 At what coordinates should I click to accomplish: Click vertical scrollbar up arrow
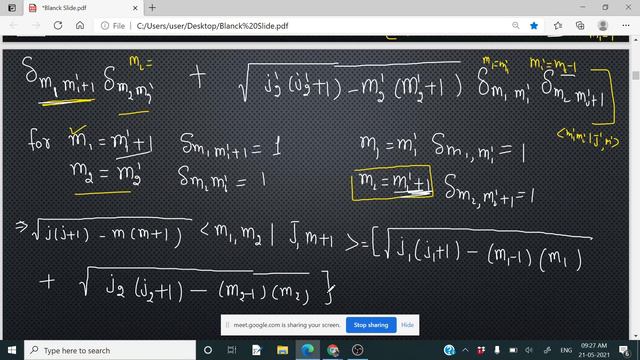pyautogui.click(x=636, y=40)
